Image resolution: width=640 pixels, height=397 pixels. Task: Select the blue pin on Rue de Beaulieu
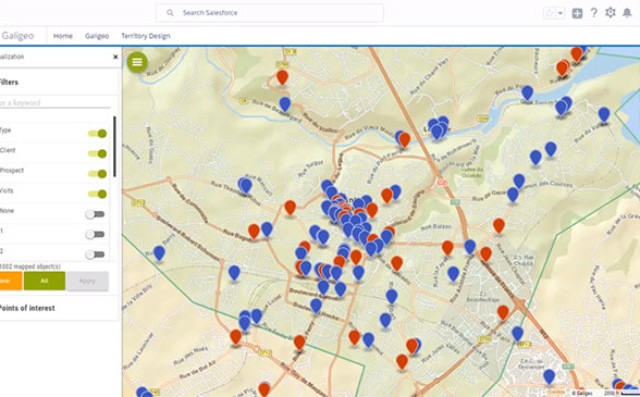[285, 104]
